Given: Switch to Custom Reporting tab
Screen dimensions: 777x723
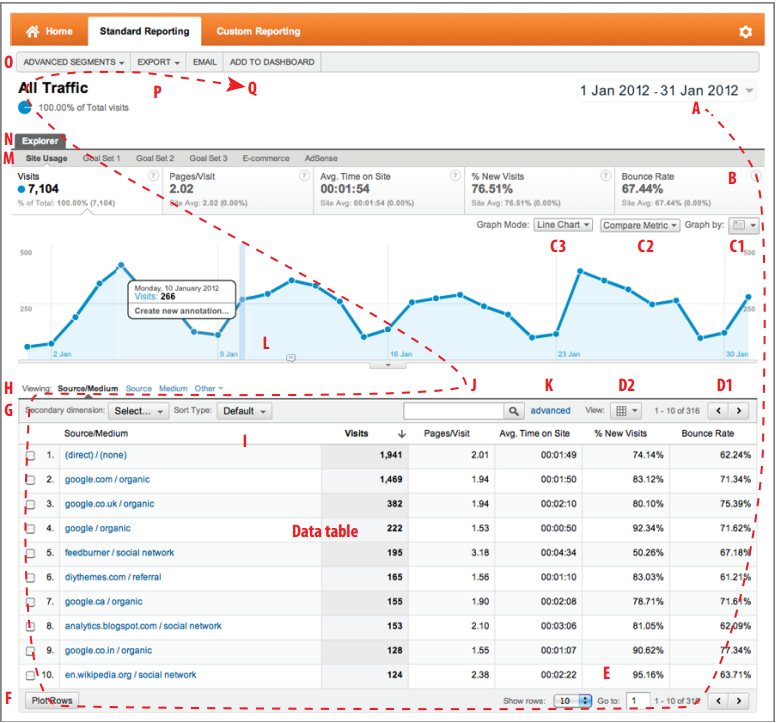Looking at the screenshot, I should 258,32.
